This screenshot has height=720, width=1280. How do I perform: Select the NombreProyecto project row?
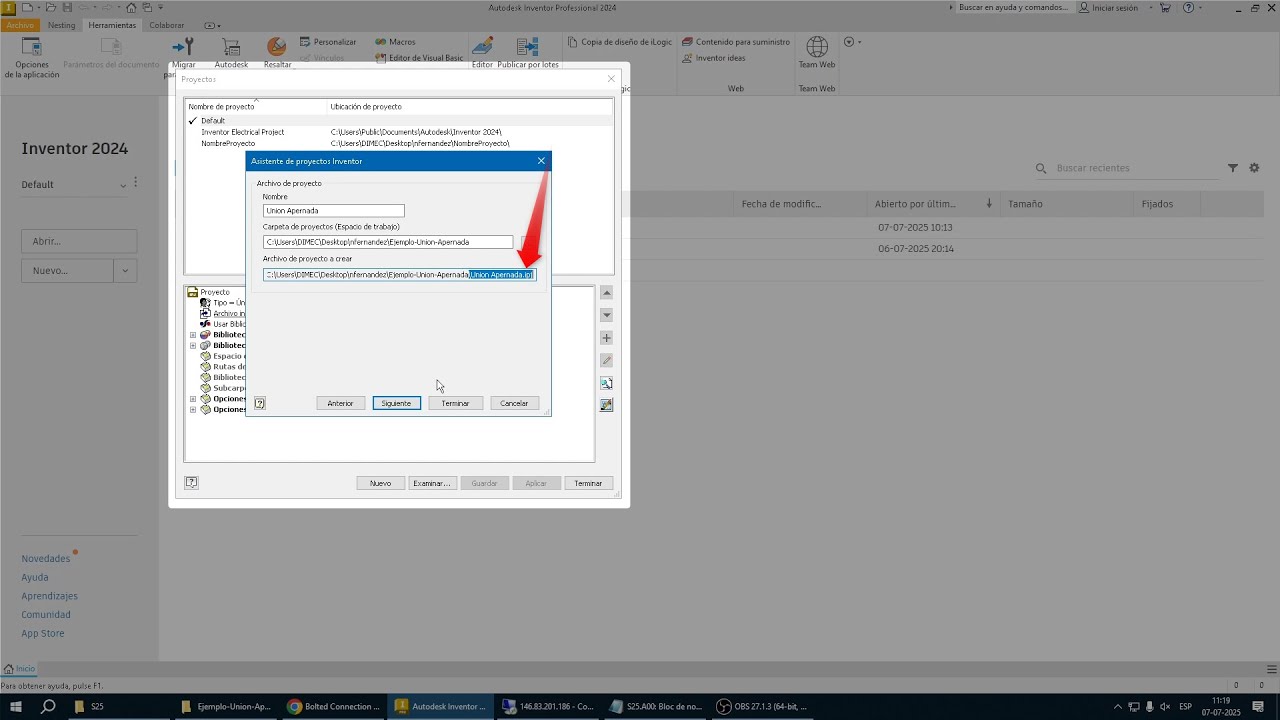399,143
